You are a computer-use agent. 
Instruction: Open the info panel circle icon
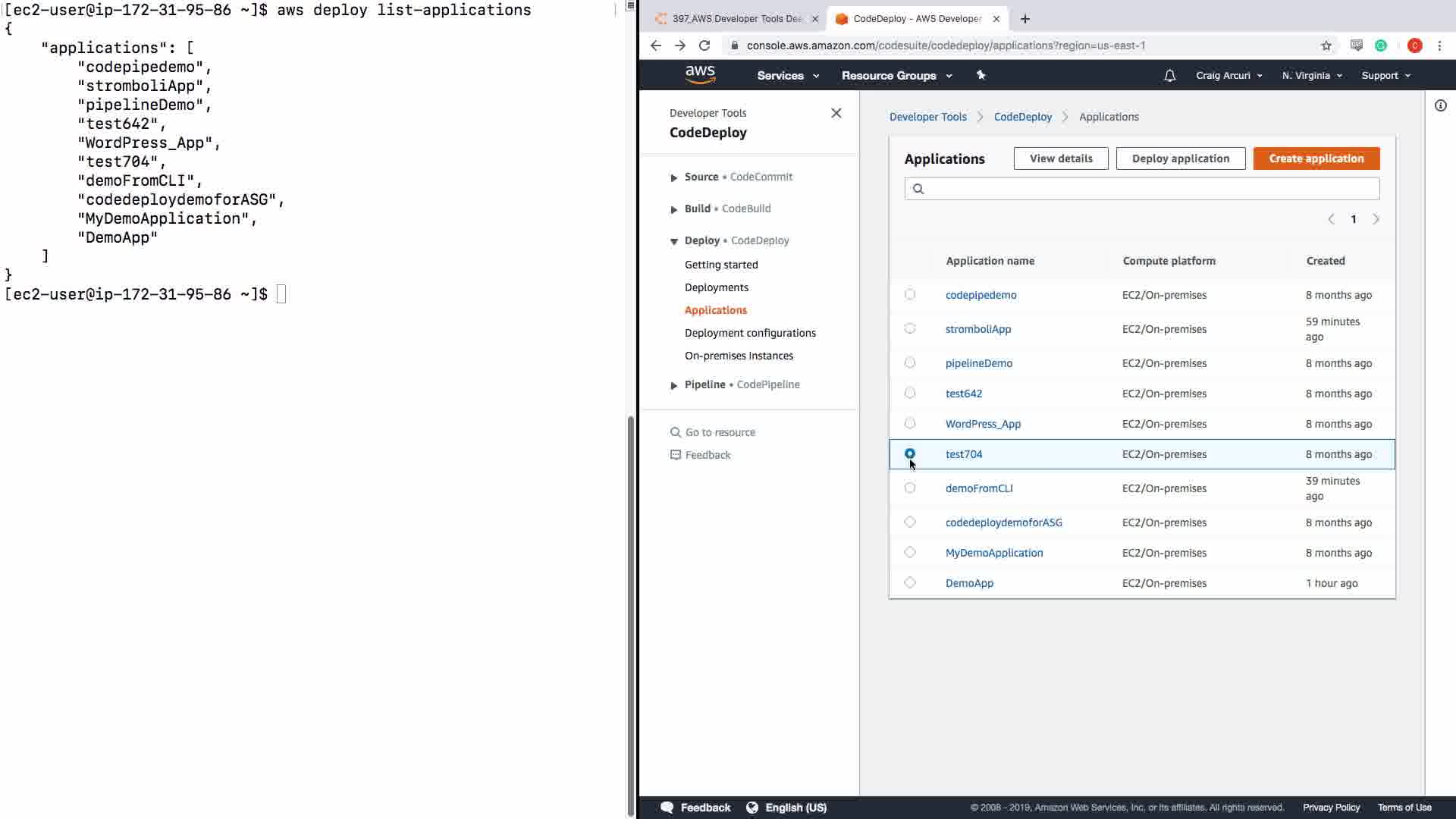tap(1440, 105)
